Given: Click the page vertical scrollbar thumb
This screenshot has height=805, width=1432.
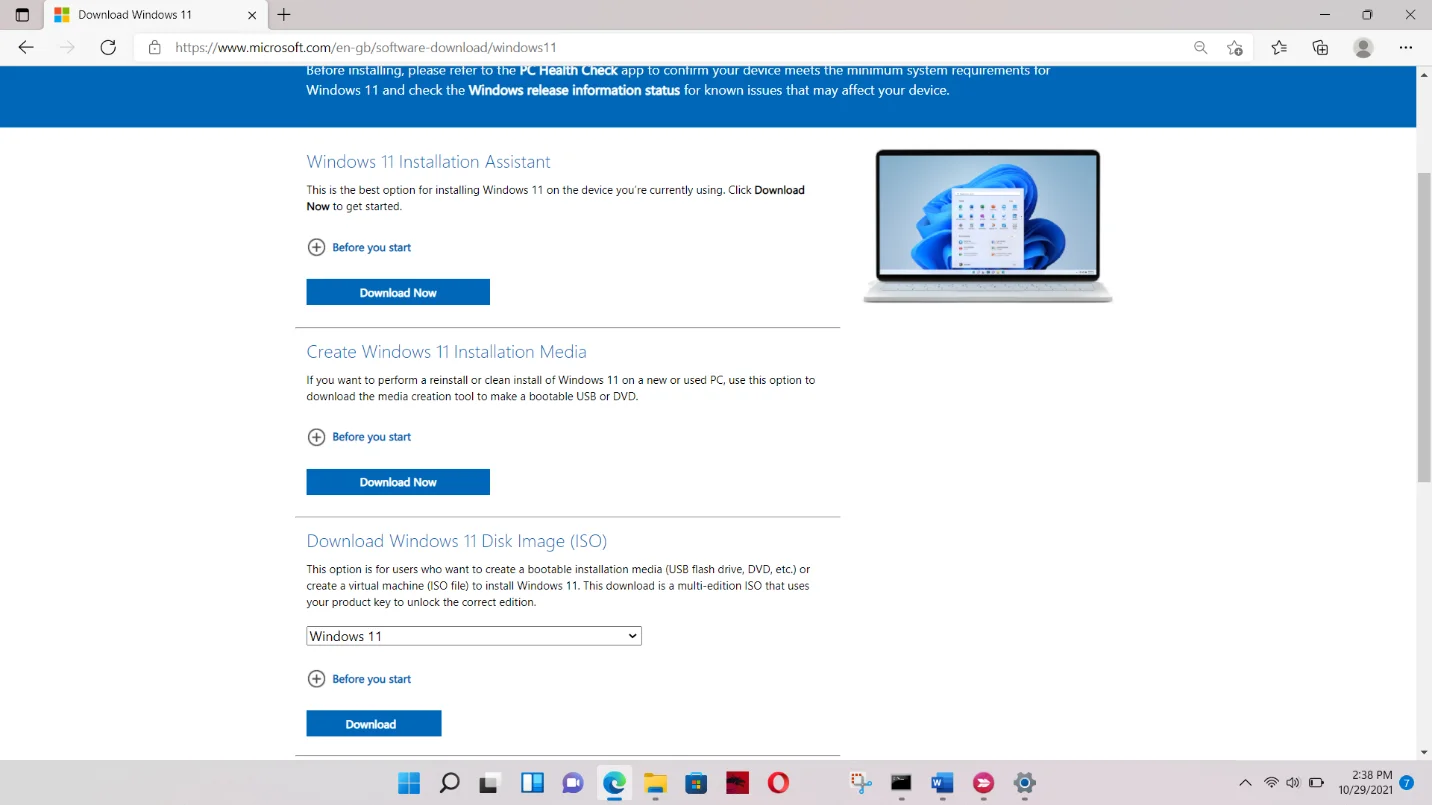Looking at the screenshot, I should 1424,325.
